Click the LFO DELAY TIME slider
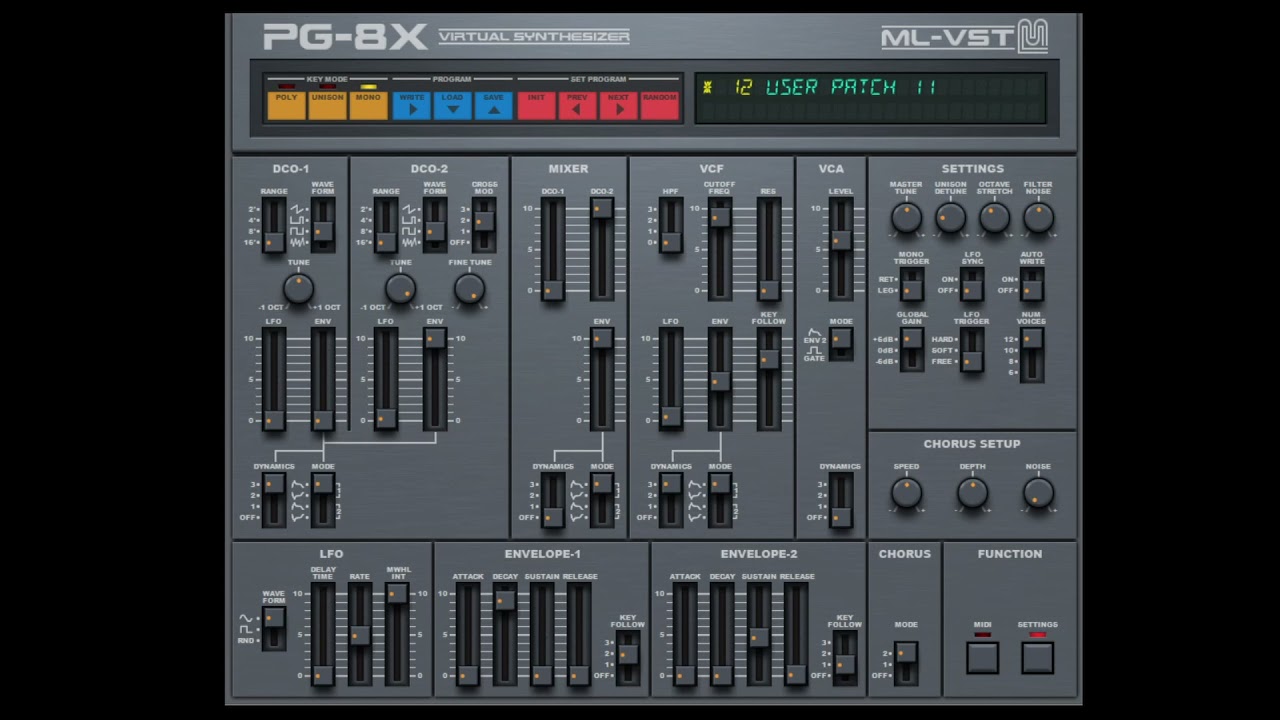Screen dimensions: 1280x720 [x=322, y=635]
